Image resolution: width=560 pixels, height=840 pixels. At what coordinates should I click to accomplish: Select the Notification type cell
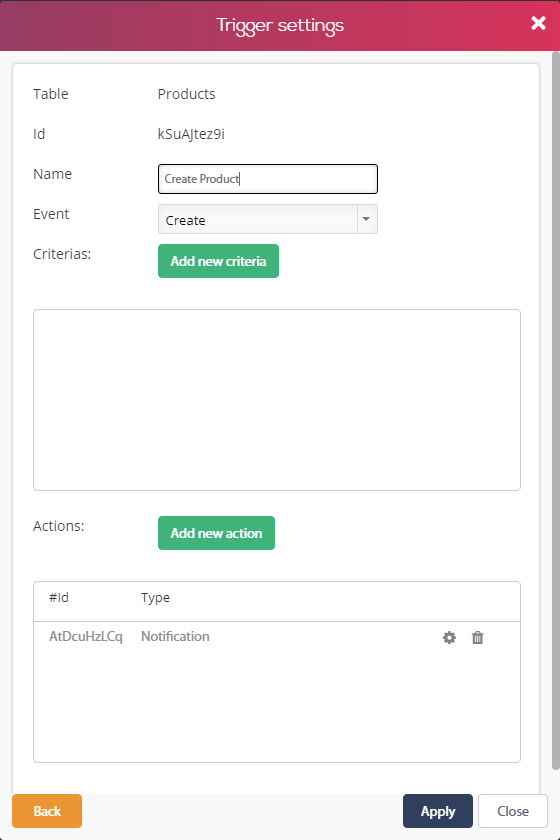click(175, 636)
